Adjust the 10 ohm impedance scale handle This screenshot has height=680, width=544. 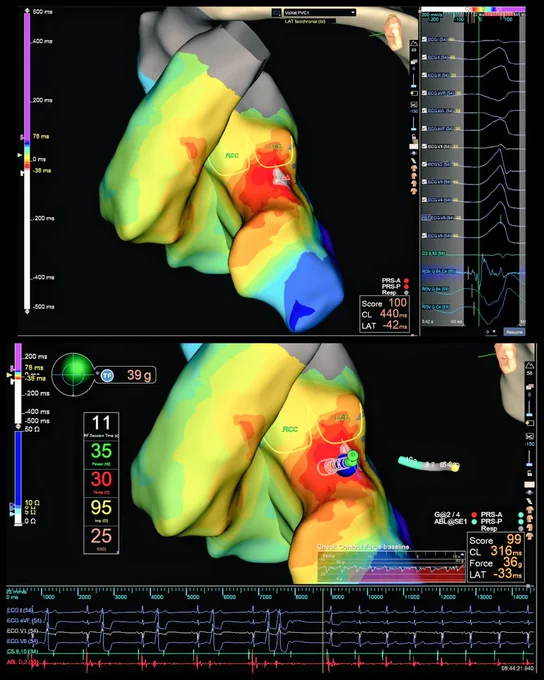[13, 506]
